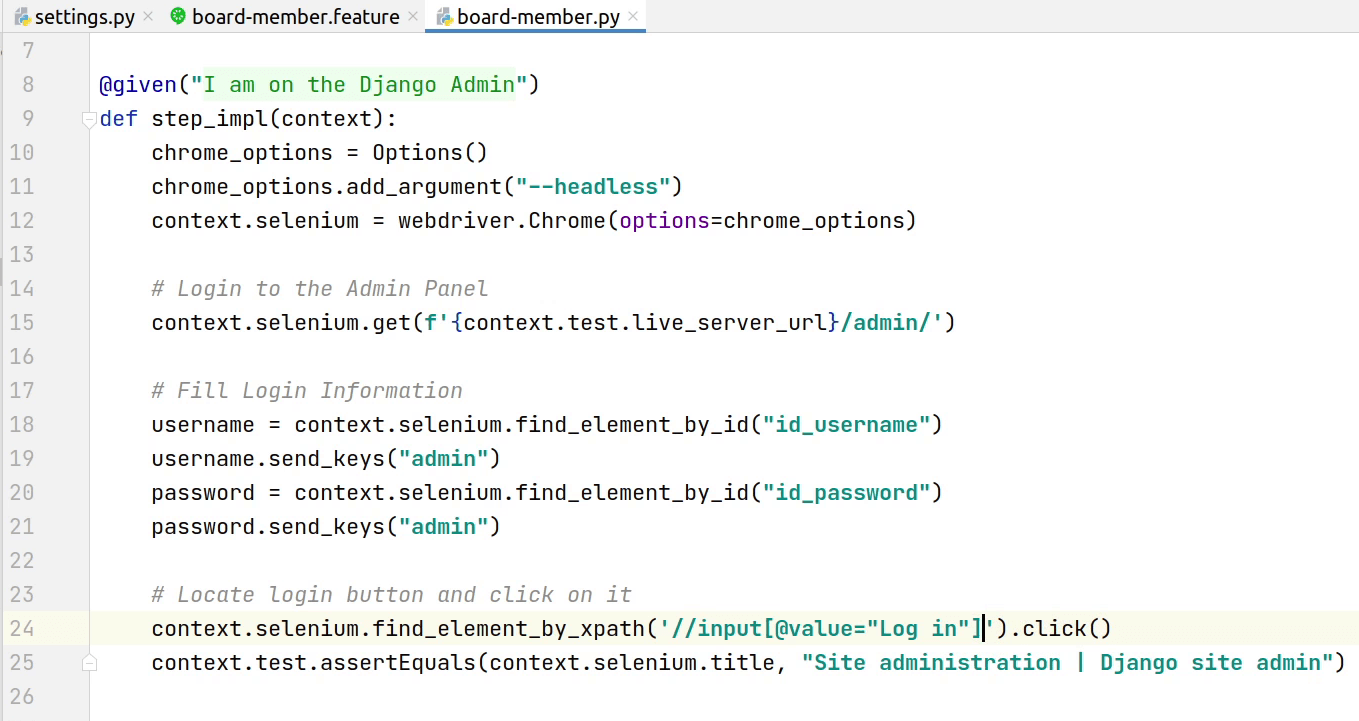
Task: Click the Cucumber icon on board-member.feature tab
Action: coord(178,17)
